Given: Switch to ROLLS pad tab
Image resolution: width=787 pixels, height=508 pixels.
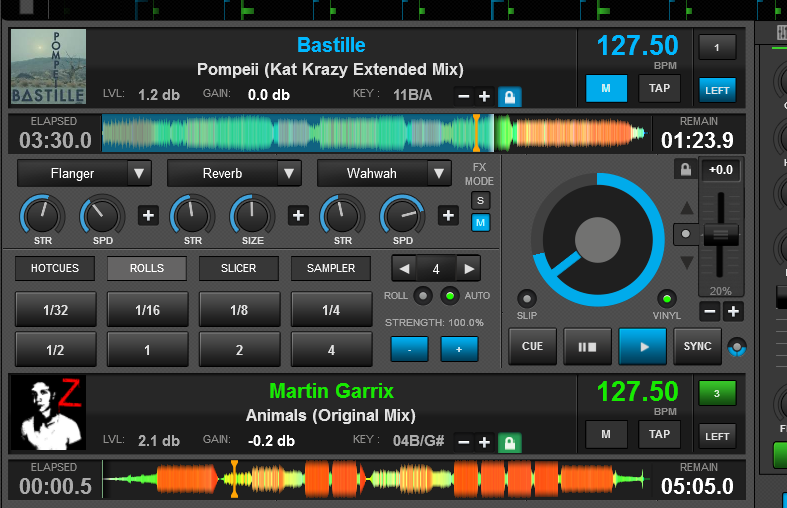Looking at the screenshot, I should coord(147,269).
